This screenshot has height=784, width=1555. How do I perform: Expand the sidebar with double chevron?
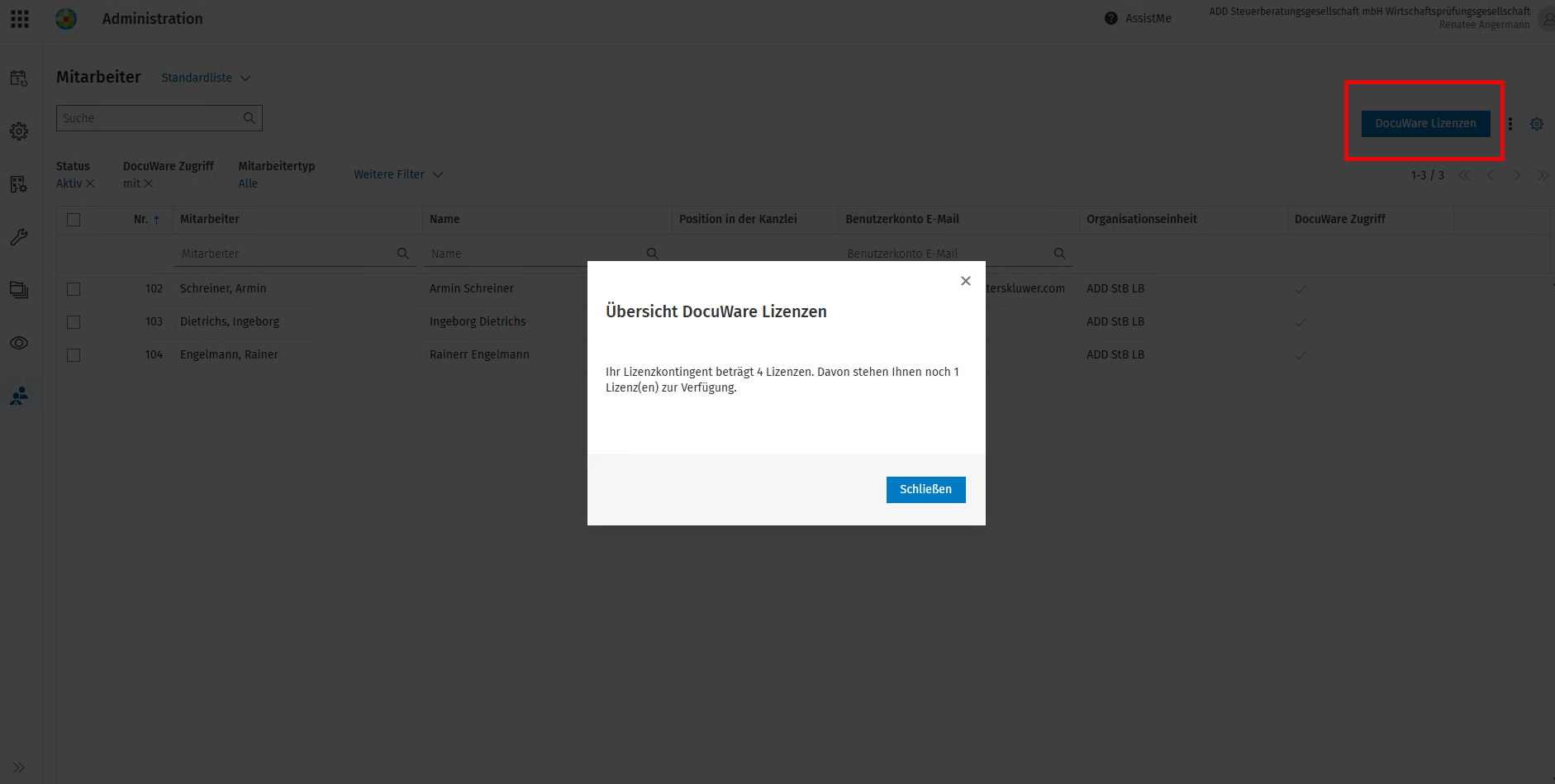click(x=19, y=767)
